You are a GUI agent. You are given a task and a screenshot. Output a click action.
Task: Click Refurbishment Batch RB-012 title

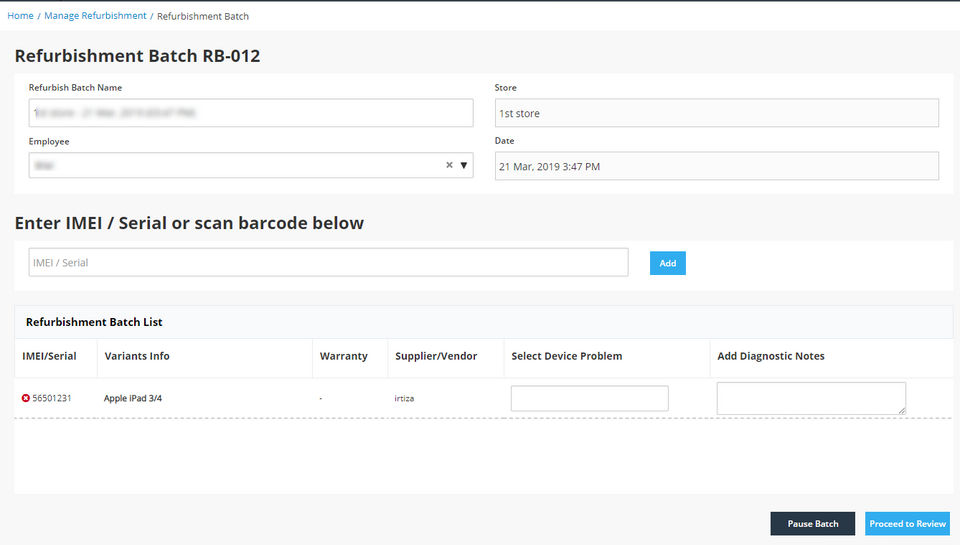(137, 56)
